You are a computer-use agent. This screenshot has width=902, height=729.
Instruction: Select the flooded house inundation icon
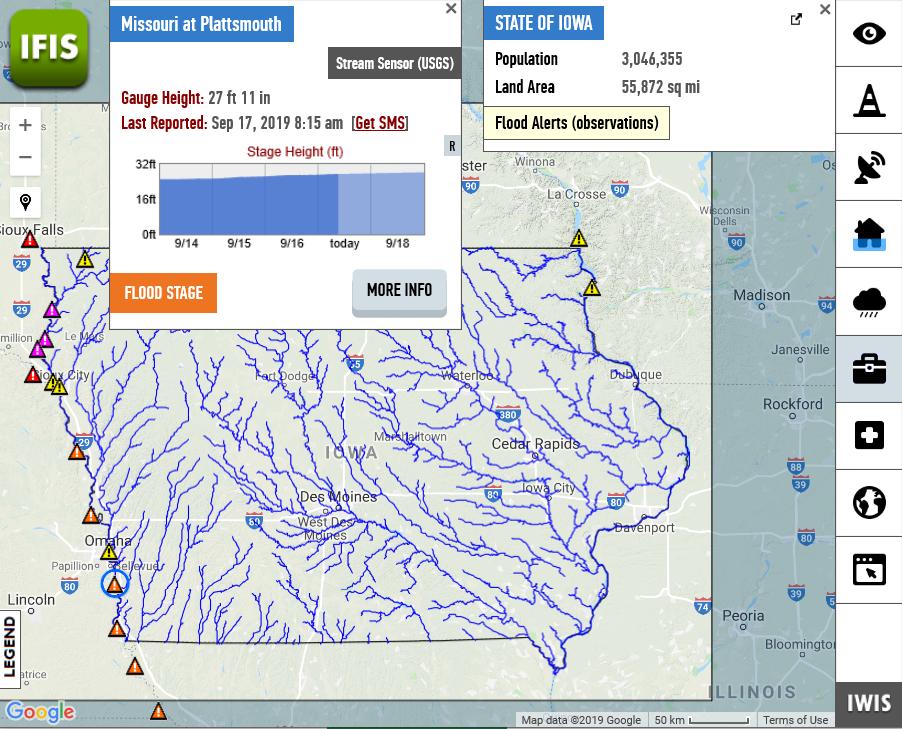click(x=868, y=233)
